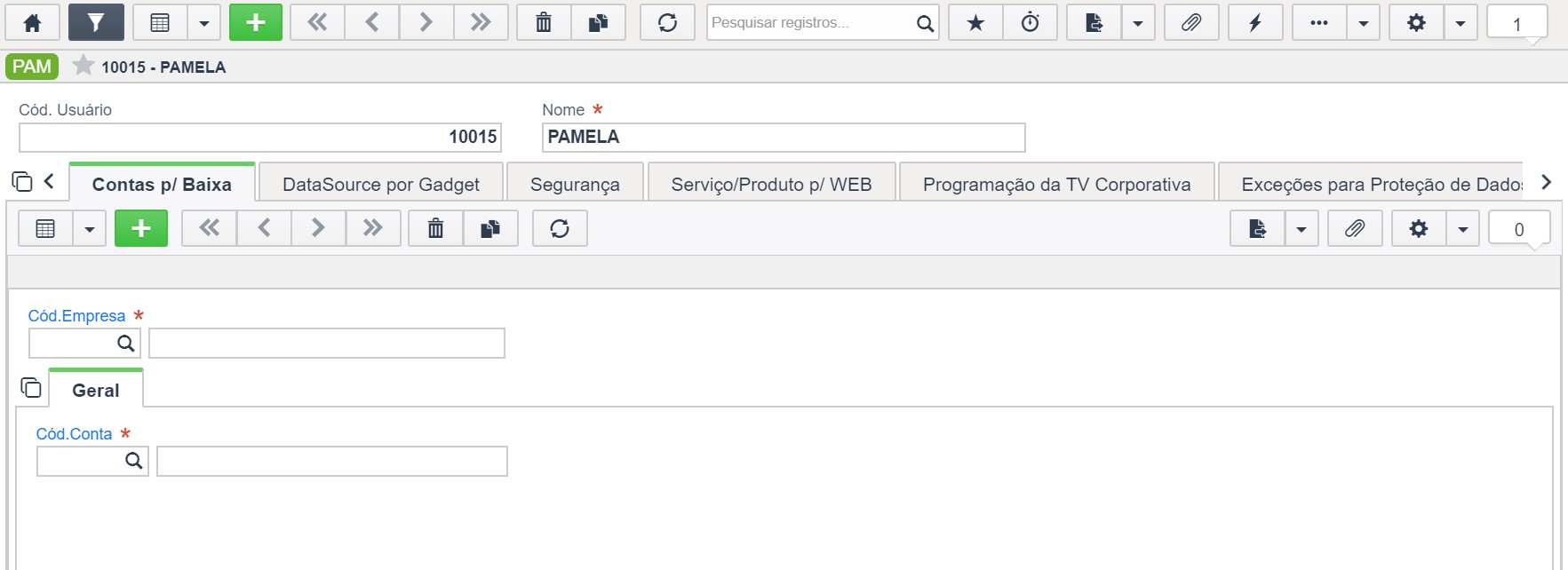Click the top toolbar paperclip attachment icon

1190,23
